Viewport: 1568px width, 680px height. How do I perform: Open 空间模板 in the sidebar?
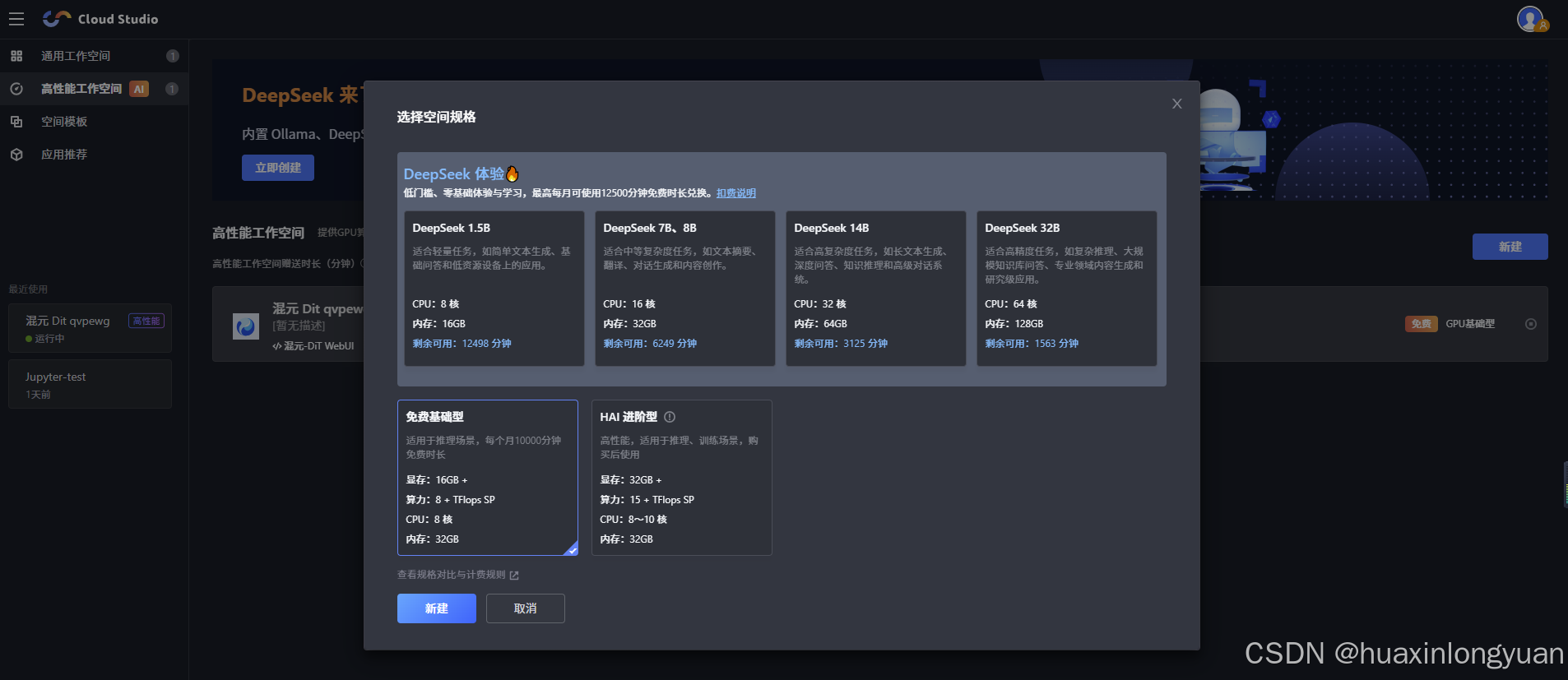point(94,122)
